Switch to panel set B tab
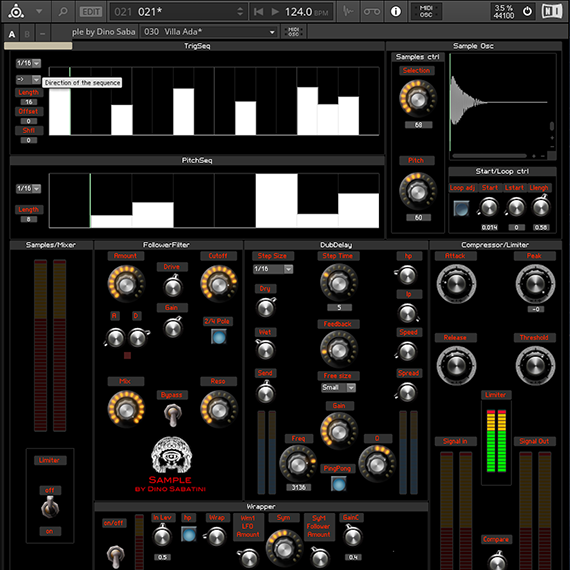570x570 pixels. [27, 34]
